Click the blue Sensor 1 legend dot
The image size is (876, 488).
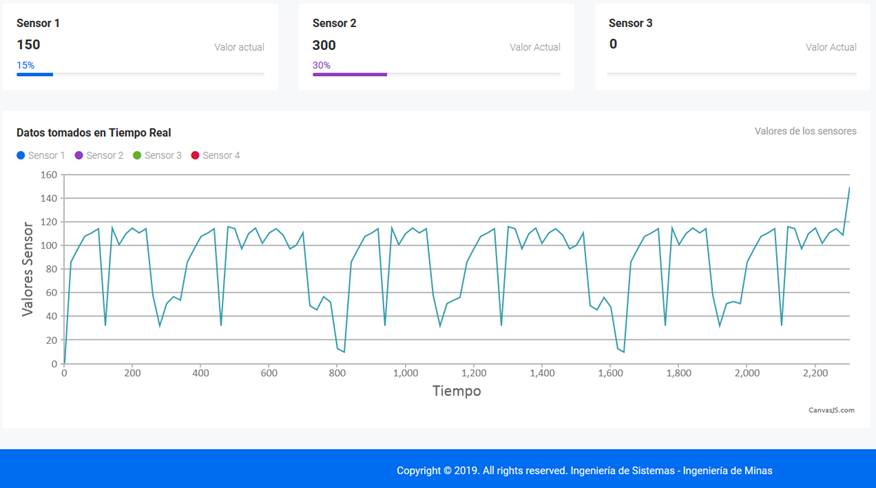click(21, 156)
